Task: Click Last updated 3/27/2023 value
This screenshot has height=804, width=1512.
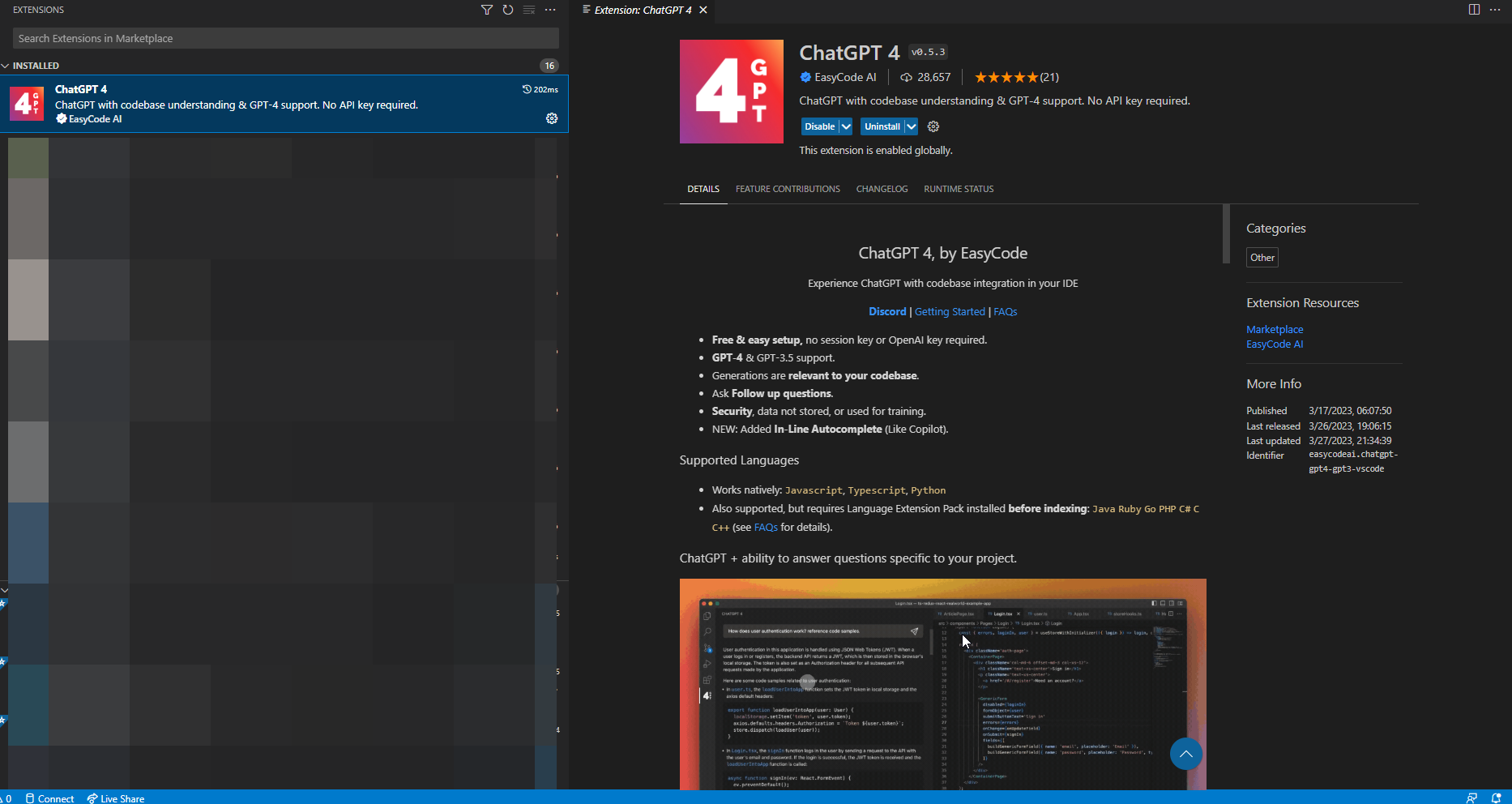Action: 1350,441
